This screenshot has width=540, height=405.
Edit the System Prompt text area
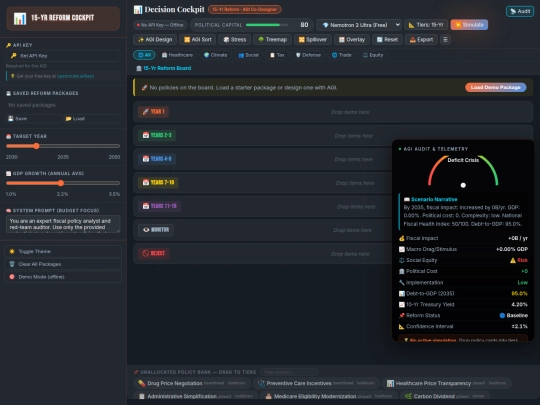pos(63,224)
